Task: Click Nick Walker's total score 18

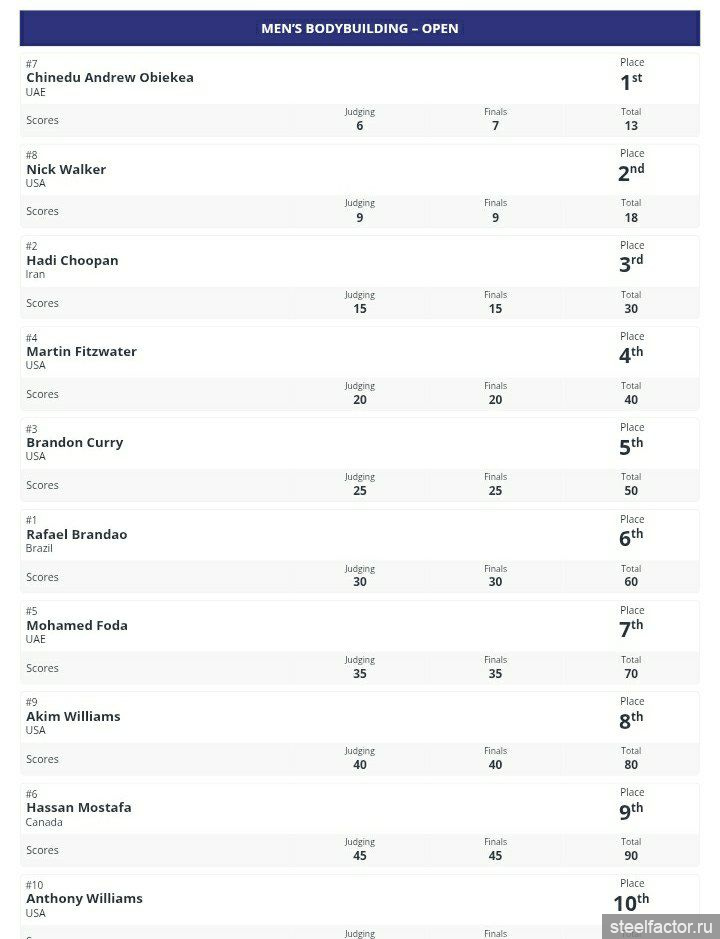Action: tap(631, 217)
